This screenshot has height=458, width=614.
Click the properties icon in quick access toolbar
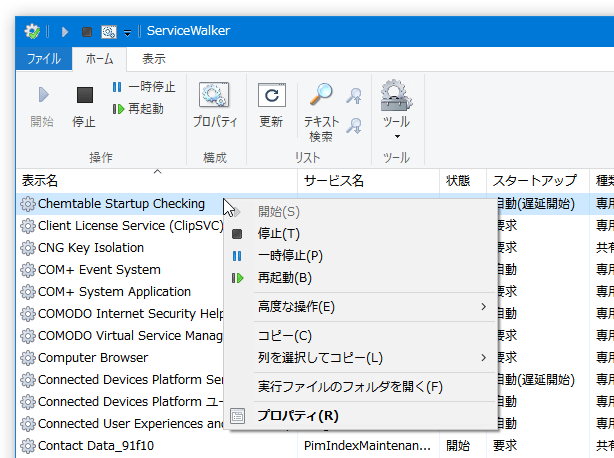click(109, 32)
